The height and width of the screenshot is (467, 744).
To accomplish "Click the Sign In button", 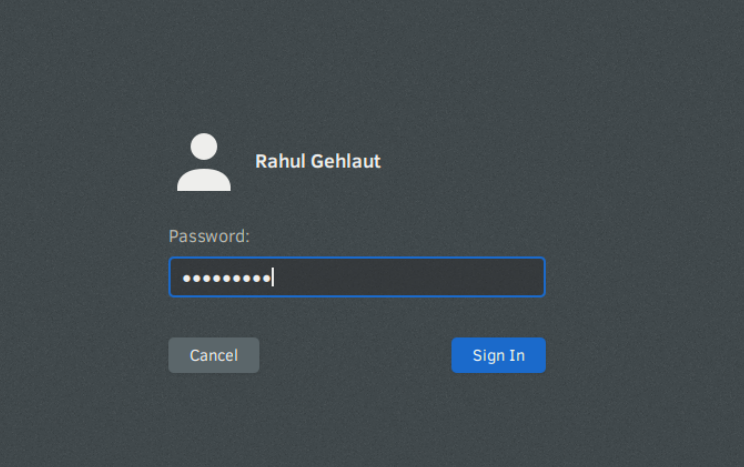I will (x=499, y=355).
